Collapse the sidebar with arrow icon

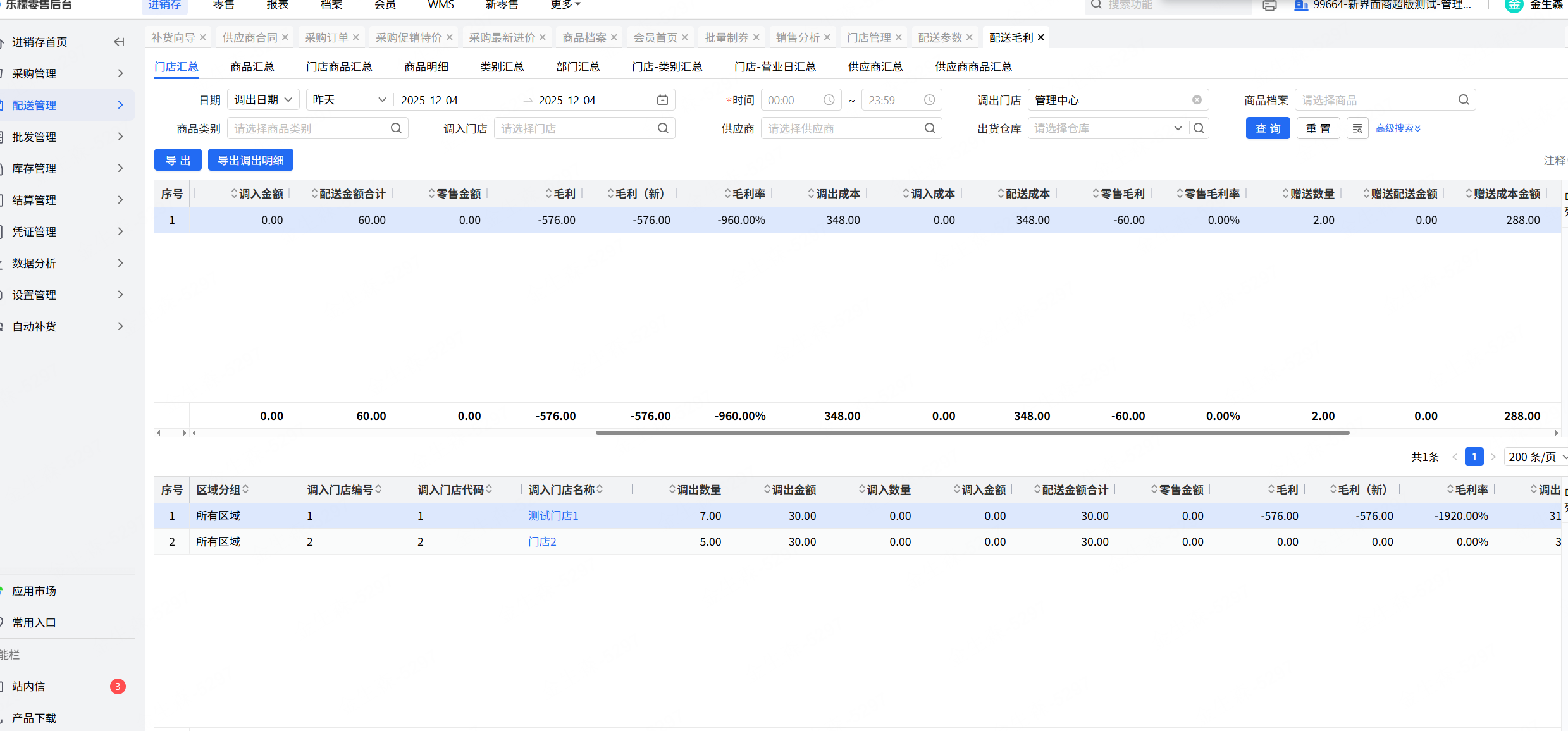click(119, 42)
